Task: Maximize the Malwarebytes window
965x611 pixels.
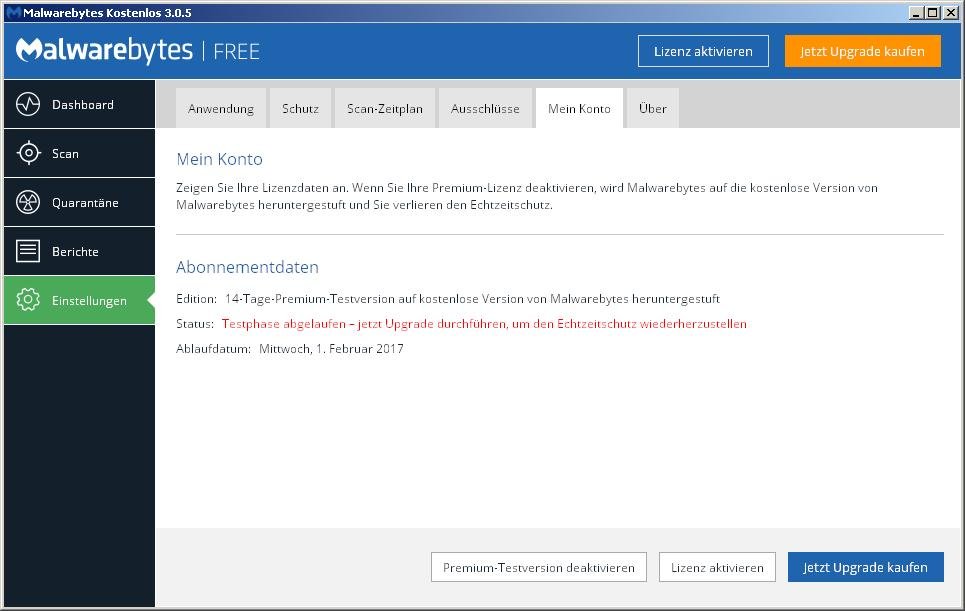Action: [x=932, y=13]
